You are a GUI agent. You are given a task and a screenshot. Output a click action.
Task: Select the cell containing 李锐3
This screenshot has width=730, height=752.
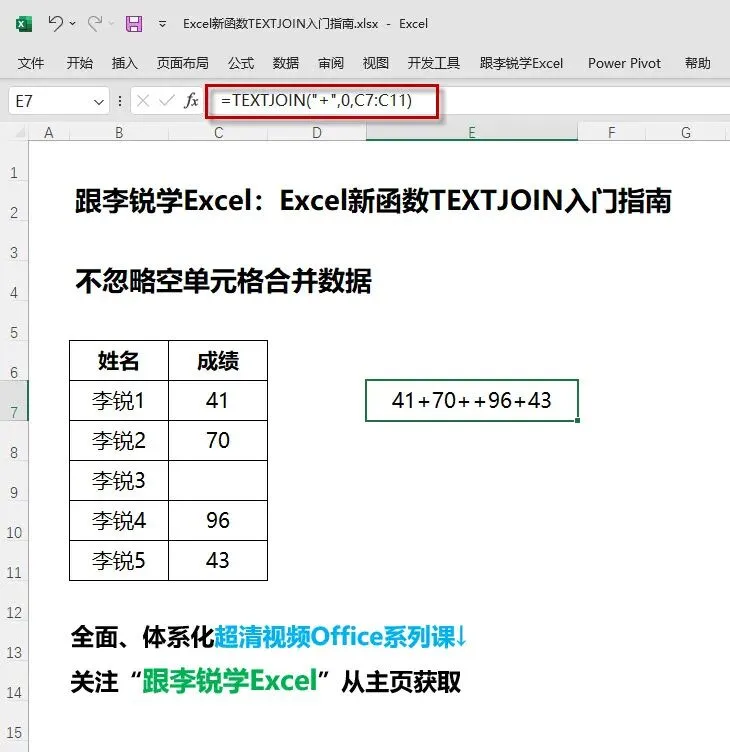(x=119, y=481)
